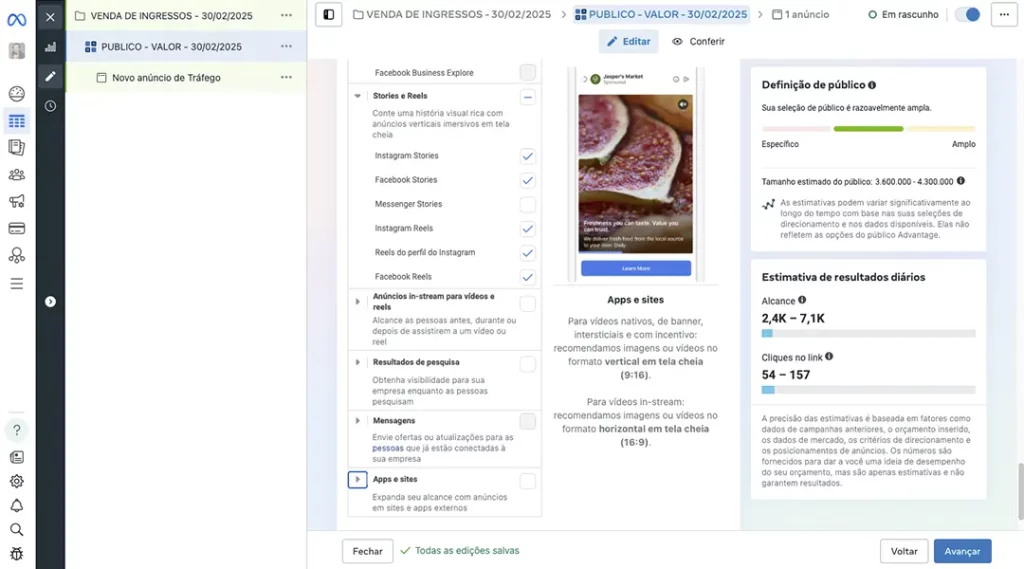
Task: Uncheck the Instagram Stories checkbox
Action: click(x=527, y=156)
